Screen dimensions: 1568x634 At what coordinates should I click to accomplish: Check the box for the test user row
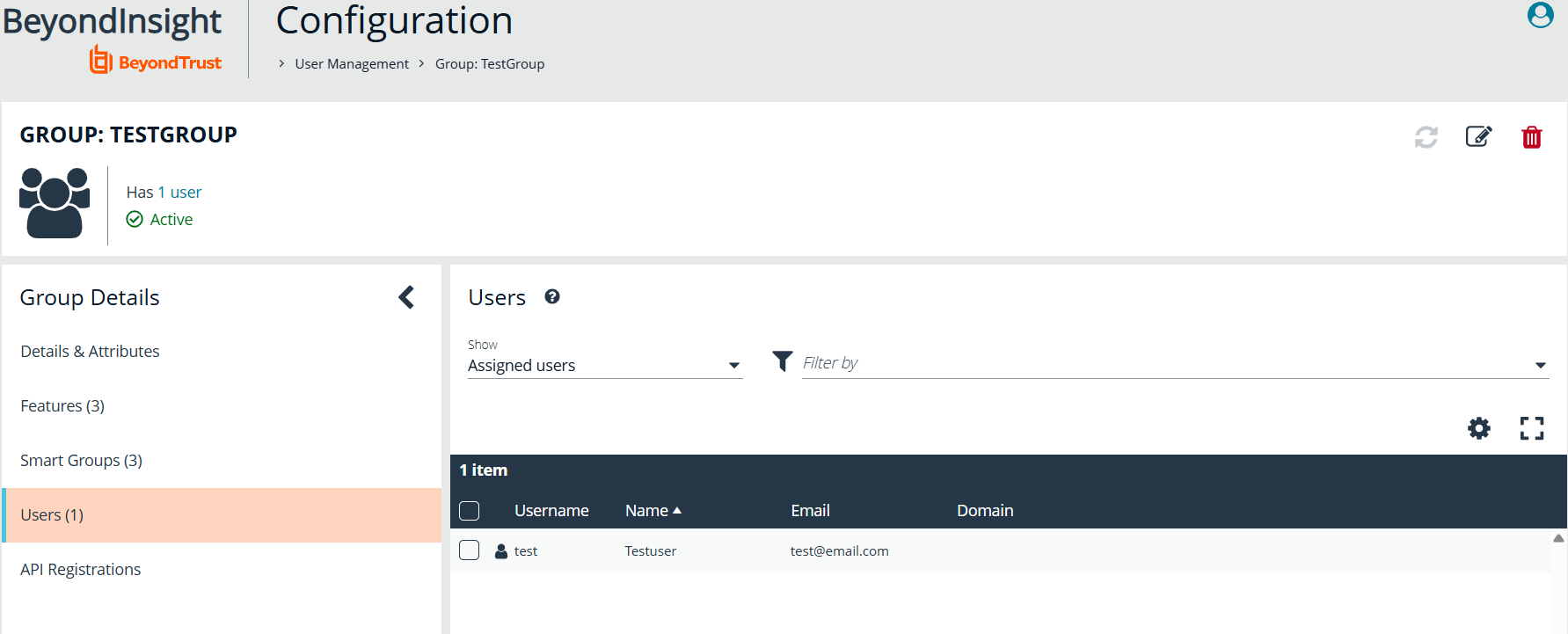click(470, 550)
